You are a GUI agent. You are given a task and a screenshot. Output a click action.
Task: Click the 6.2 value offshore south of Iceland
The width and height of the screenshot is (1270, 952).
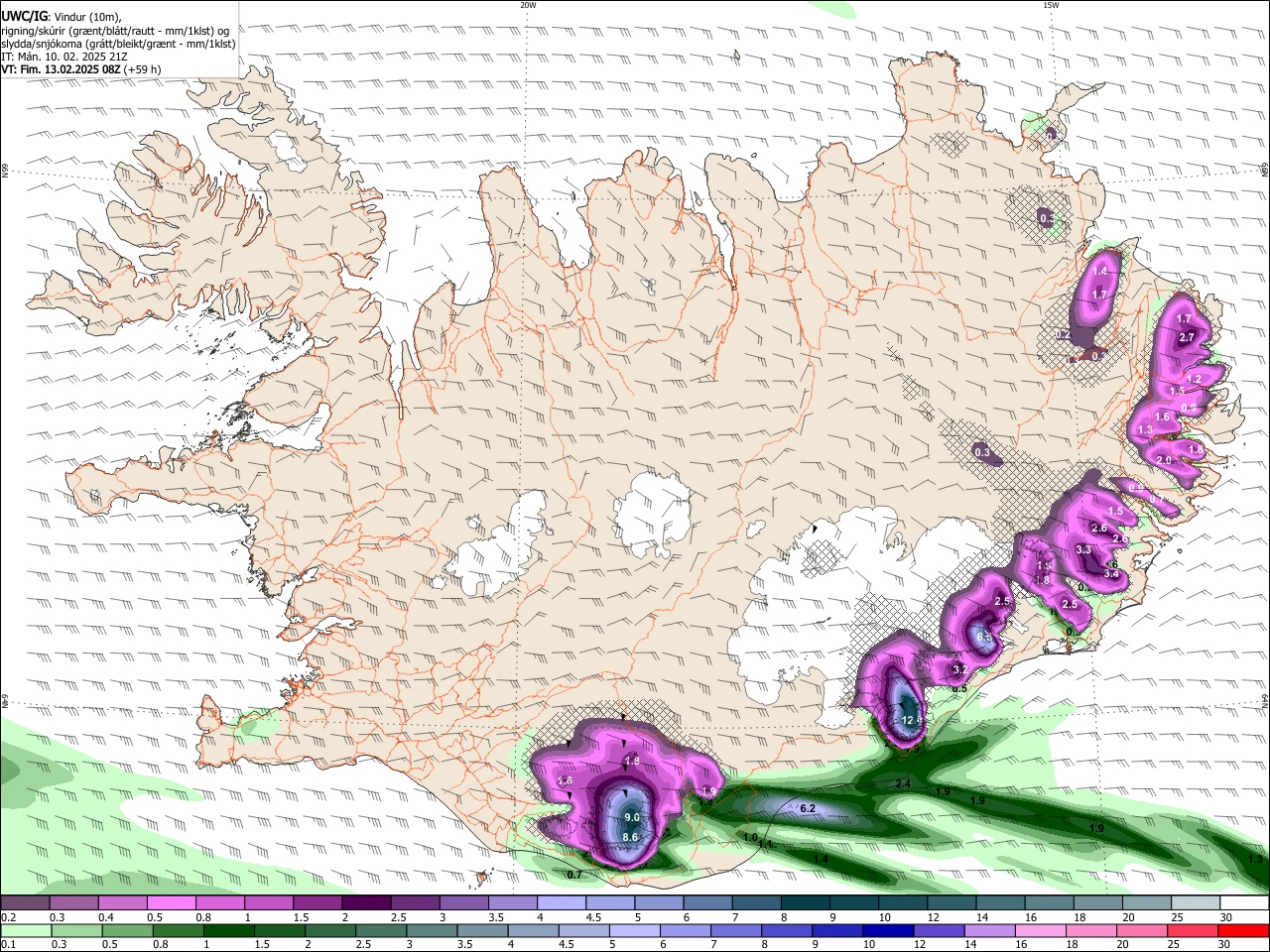pyautogui.click(x=808, y=808)
